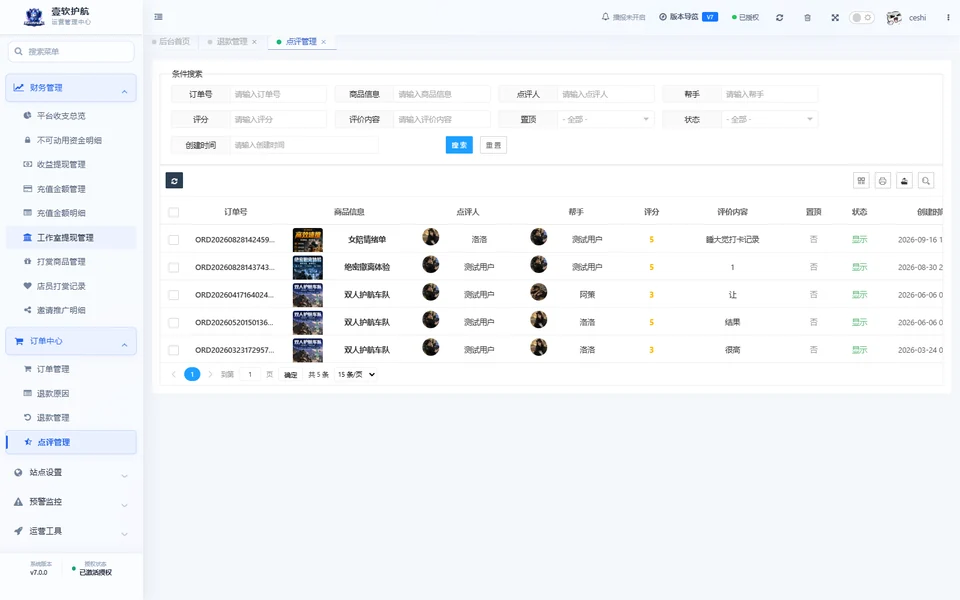This screenshot has width=960, height=600.
Task: Switch to the 后台首页 tab
Action: (x=171, y=42)
